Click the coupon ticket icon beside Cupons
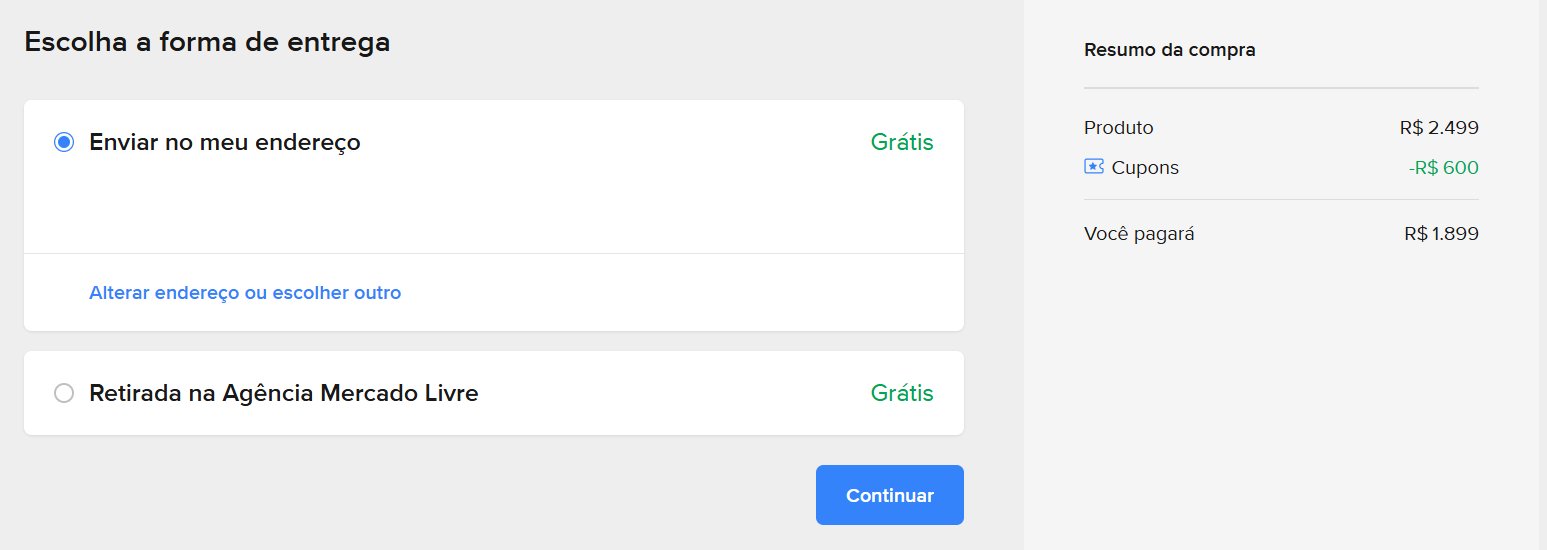Viewport: 1547px width, 550px height. pos(1094,167)
